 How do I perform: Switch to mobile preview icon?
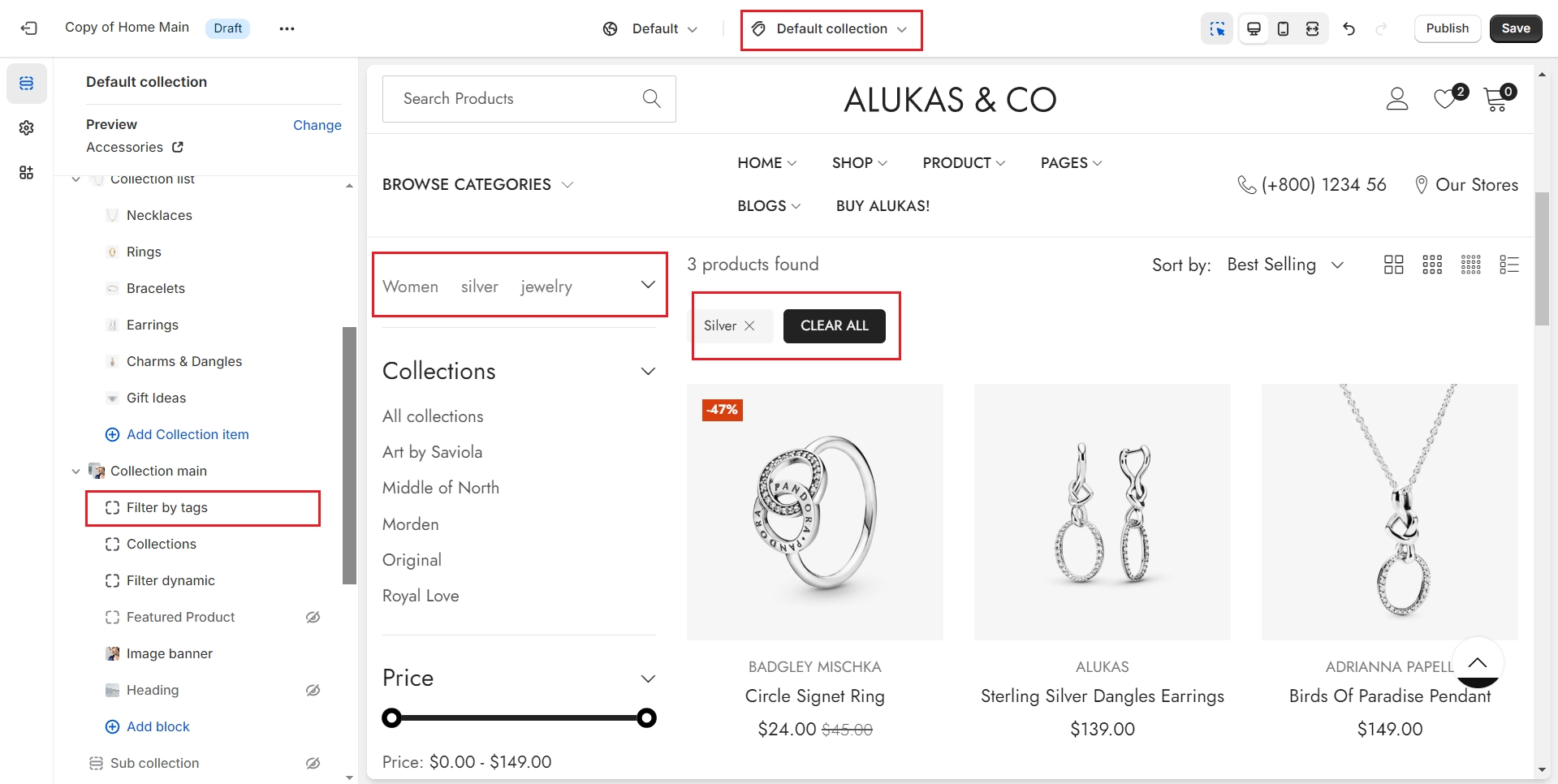pyautogui.click(x=1283, y=29)
